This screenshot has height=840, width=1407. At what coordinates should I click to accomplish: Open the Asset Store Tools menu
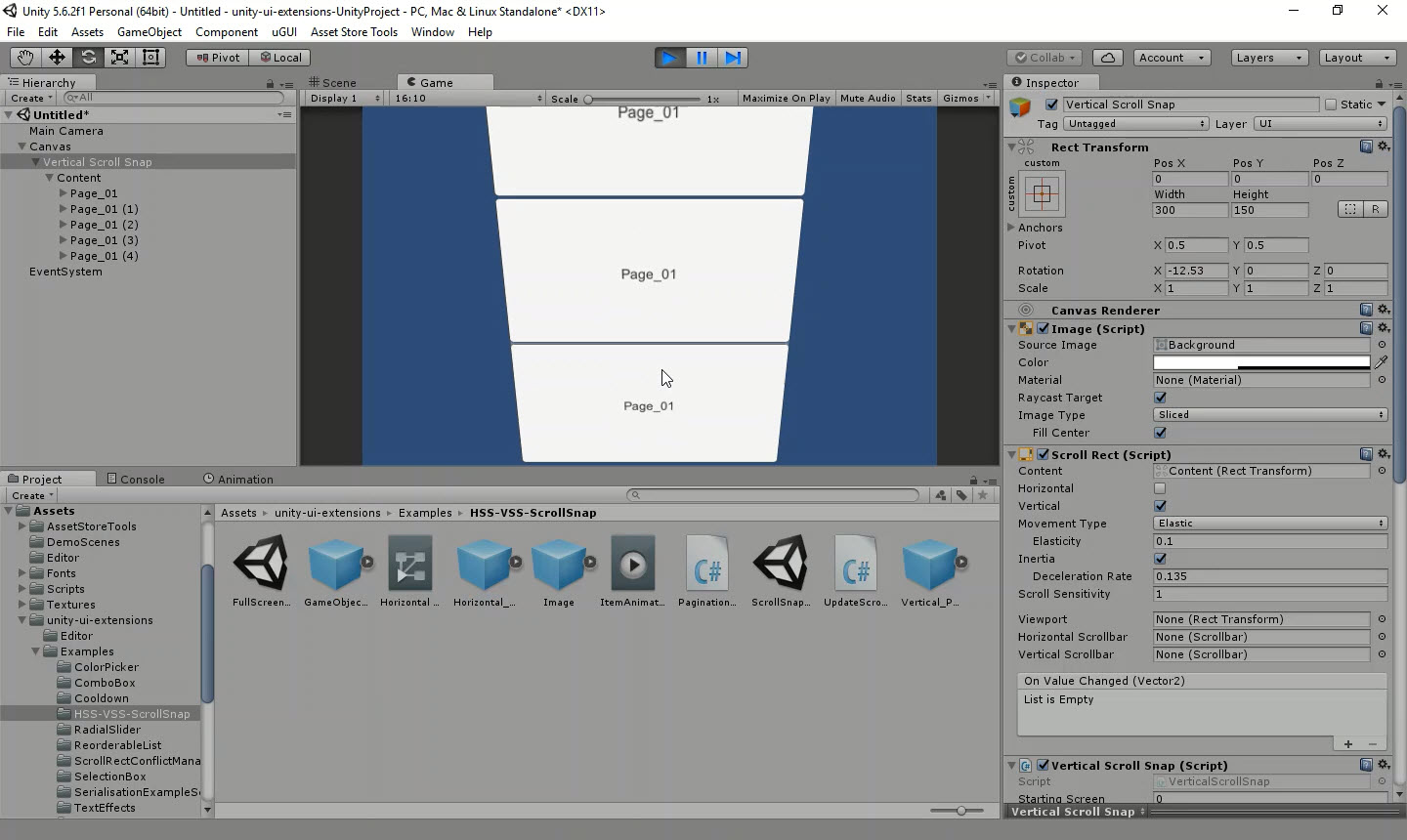(354, 31)
